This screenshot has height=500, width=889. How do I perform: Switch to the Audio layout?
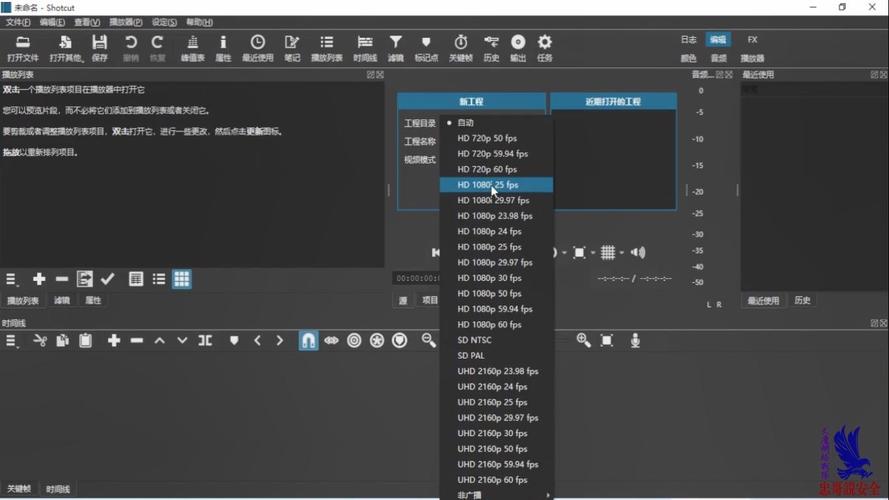click(x=718, y=58)
